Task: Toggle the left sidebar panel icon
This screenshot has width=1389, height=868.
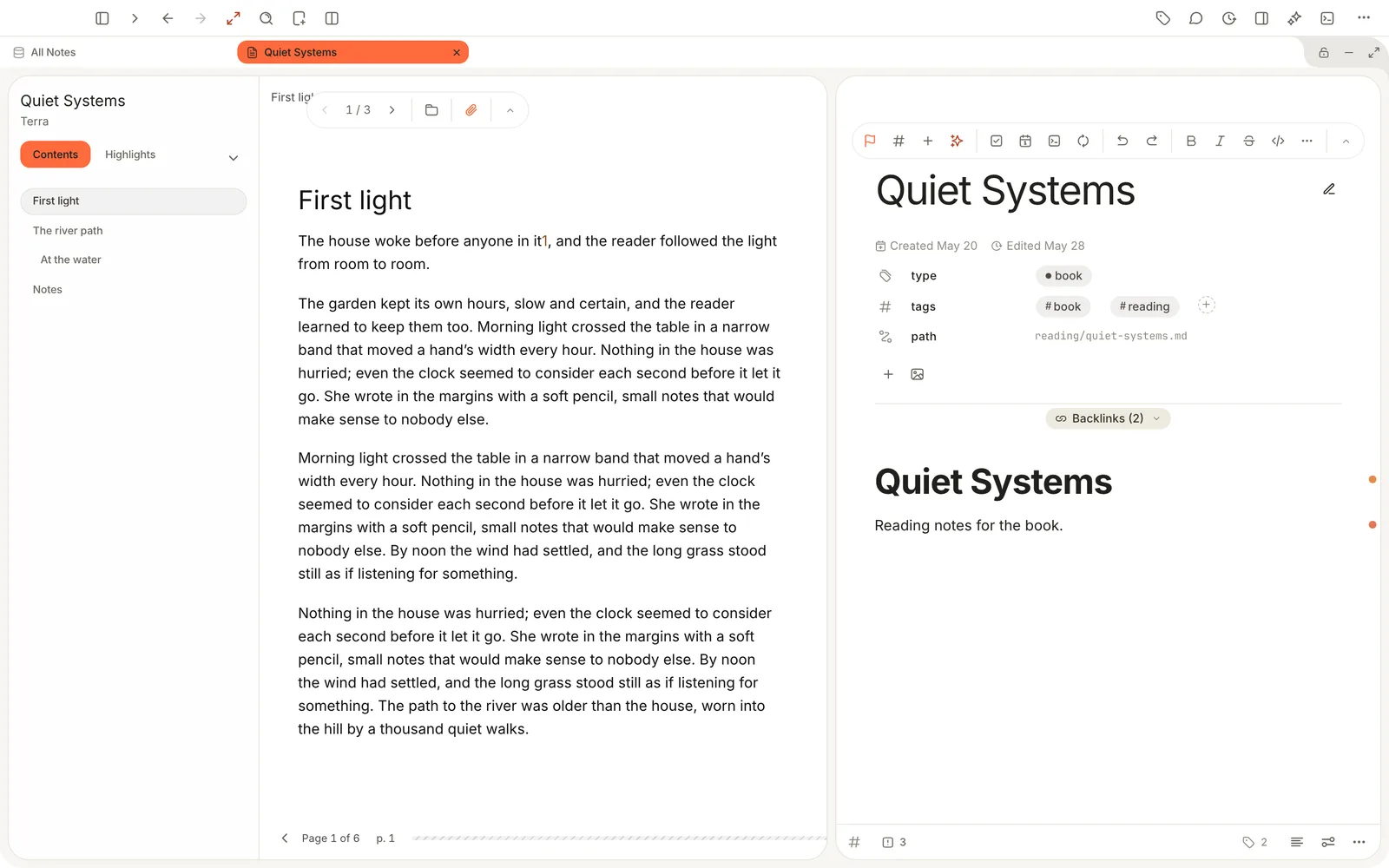Action: pos(102,18)
